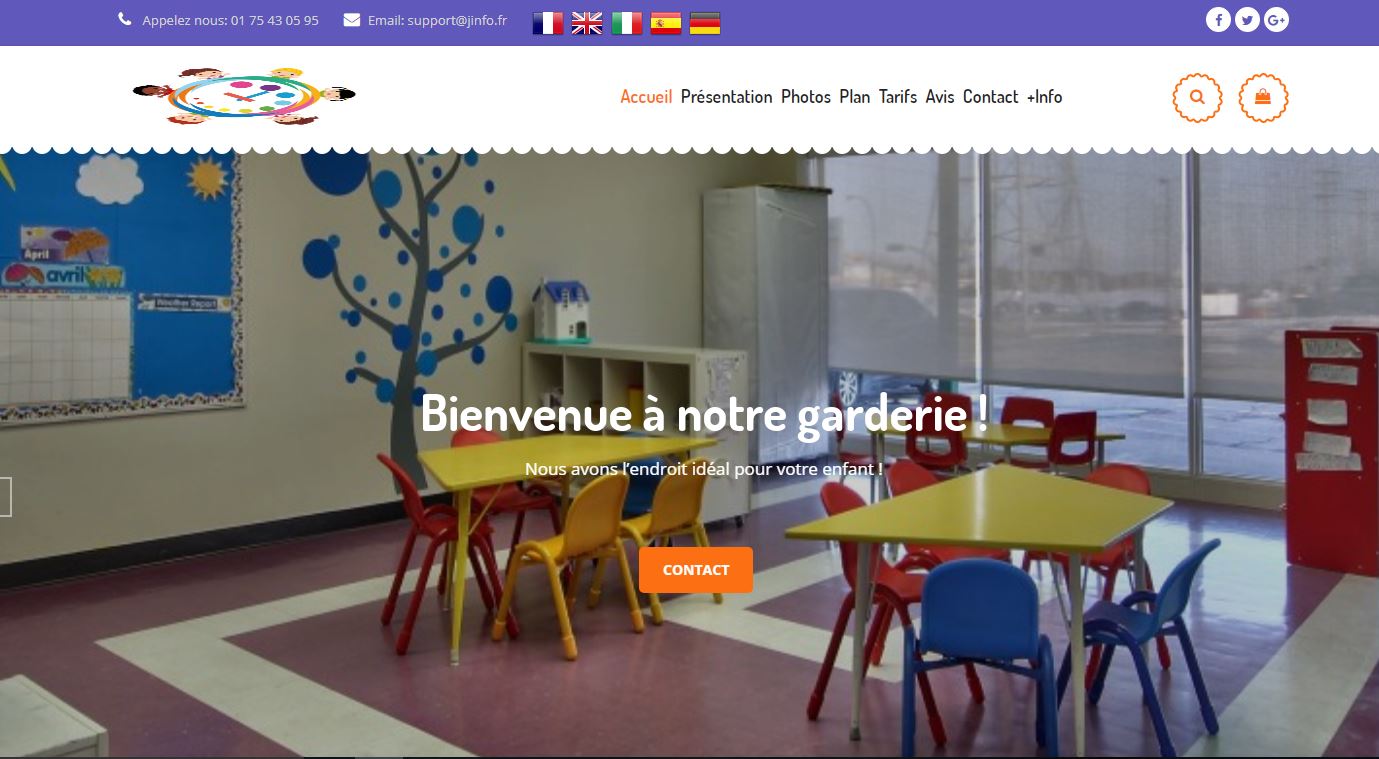Screen dimensions: 1379x759
Task: Open the shopping bag cart icon
Action: (x=1263, y=98)
